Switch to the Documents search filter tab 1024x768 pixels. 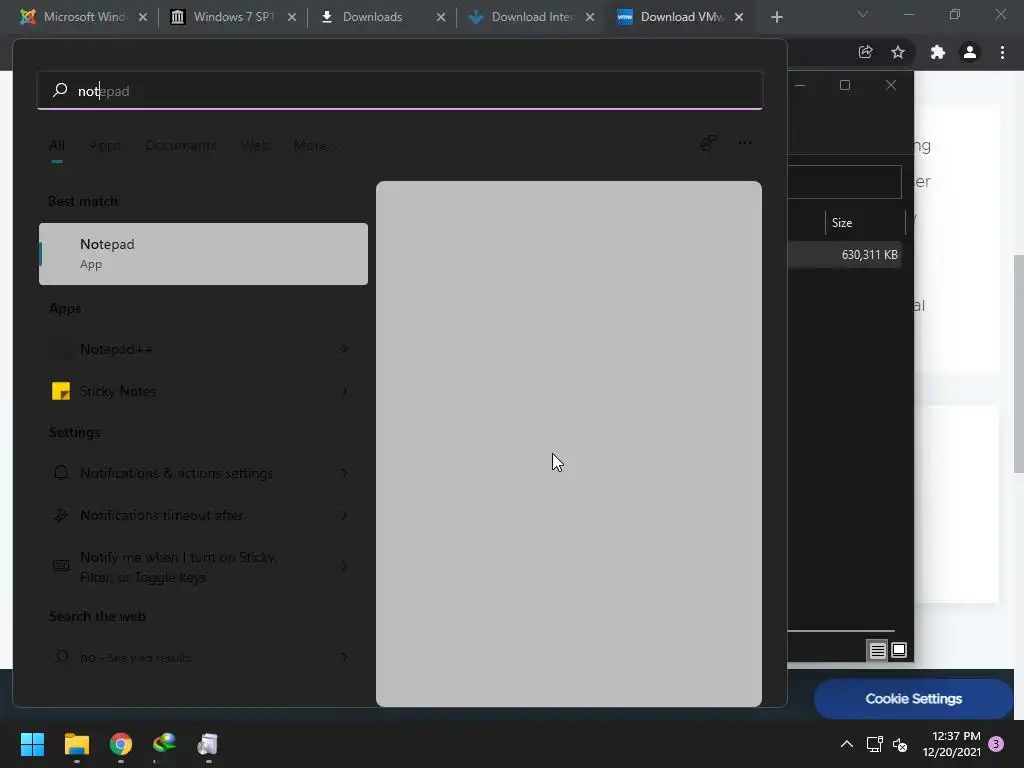pos(181,145)
